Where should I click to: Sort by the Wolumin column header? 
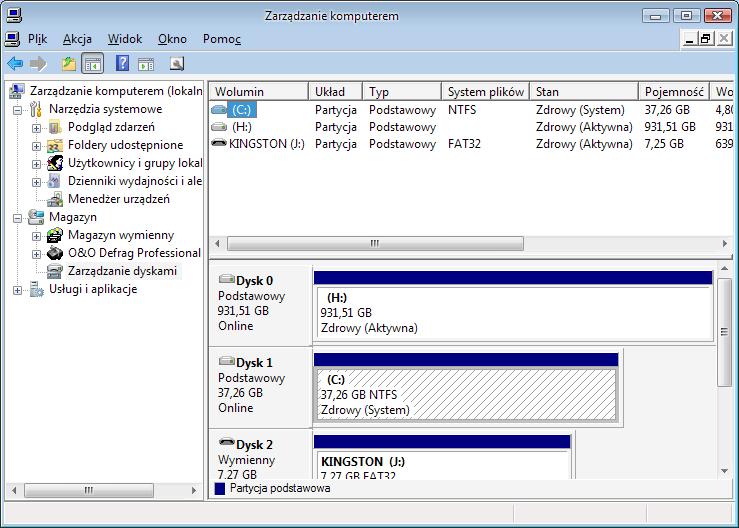(259, 91)
